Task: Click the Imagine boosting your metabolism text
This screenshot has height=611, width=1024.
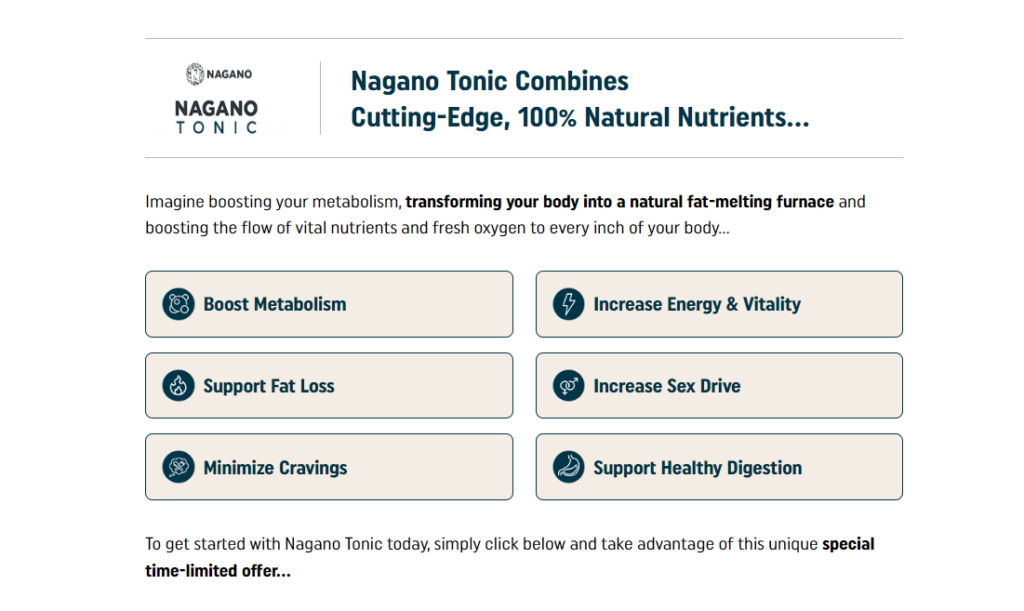Action: coord(272,202)
